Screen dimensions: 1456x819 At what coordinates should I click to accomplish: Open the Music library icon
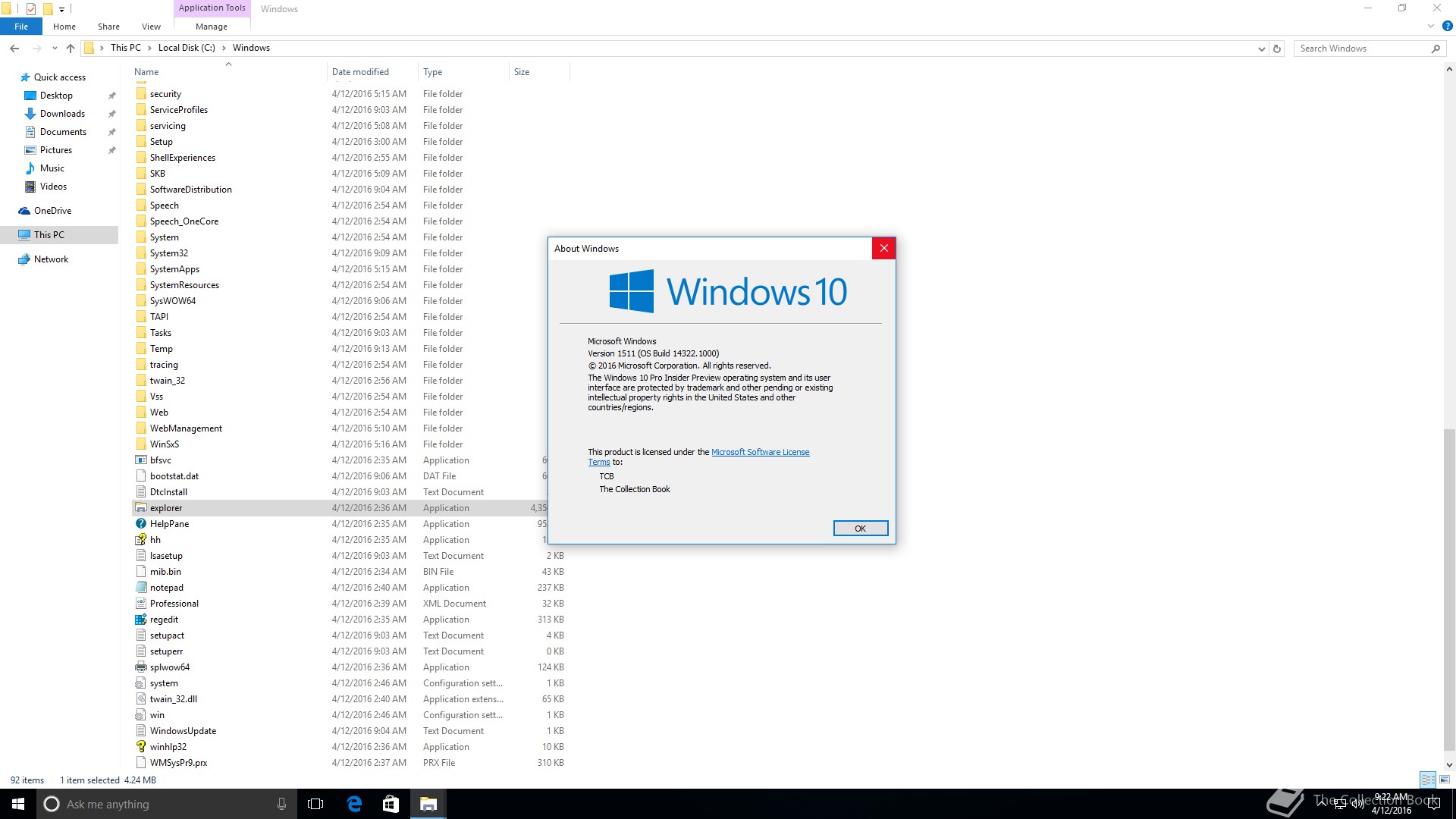click(x=30, y=168)
